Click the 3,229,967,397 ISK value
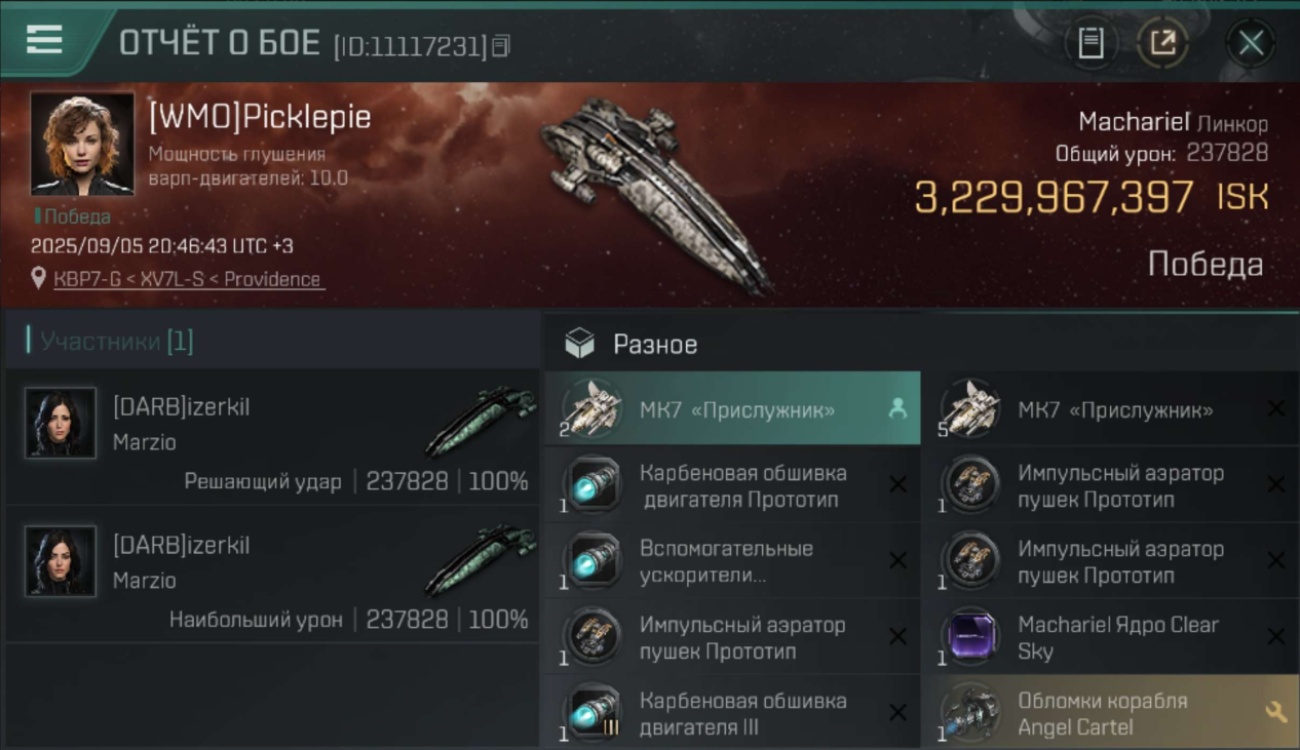 coord(1090,197)
